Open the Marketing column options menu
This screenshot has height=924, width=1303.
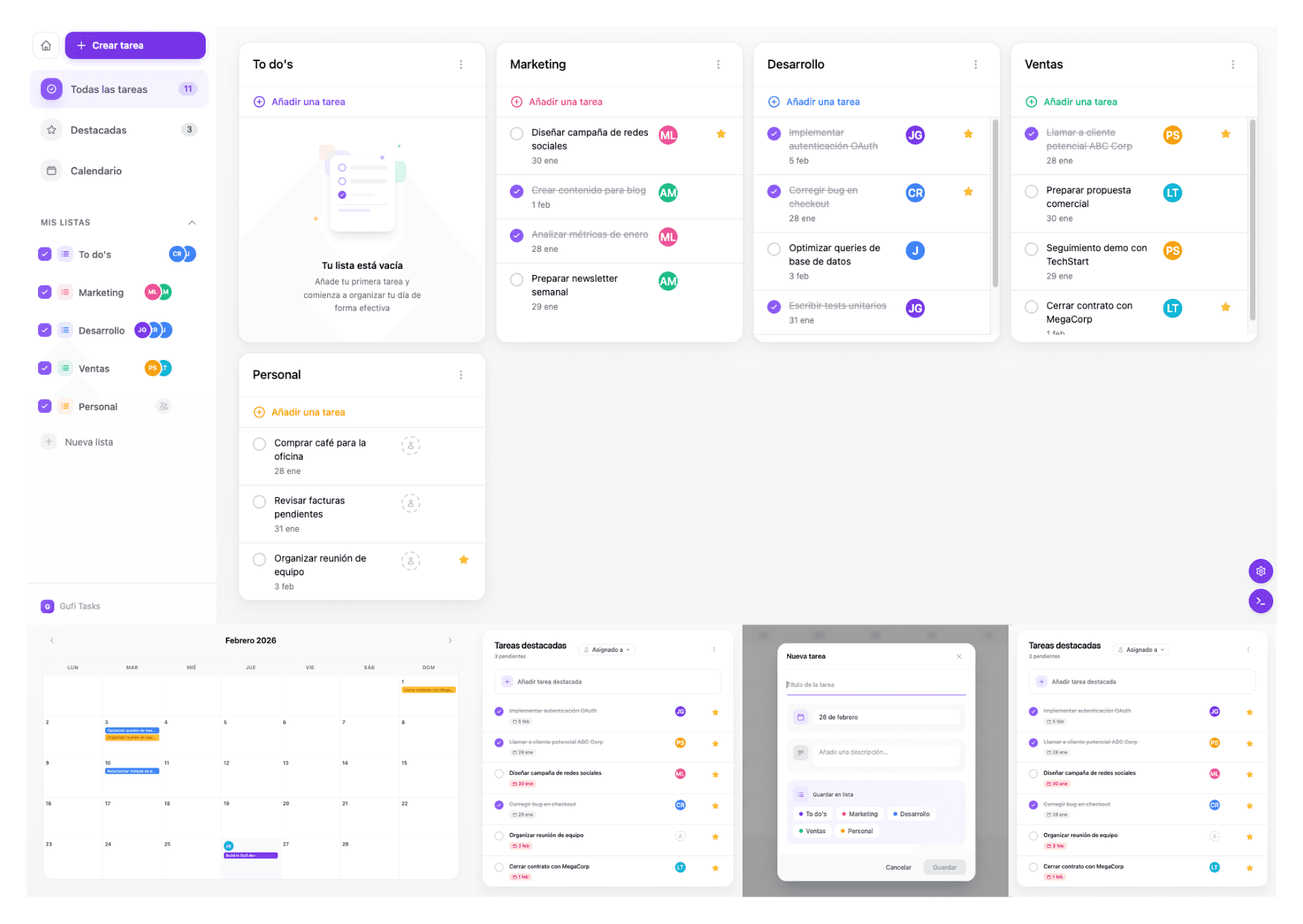718,64
